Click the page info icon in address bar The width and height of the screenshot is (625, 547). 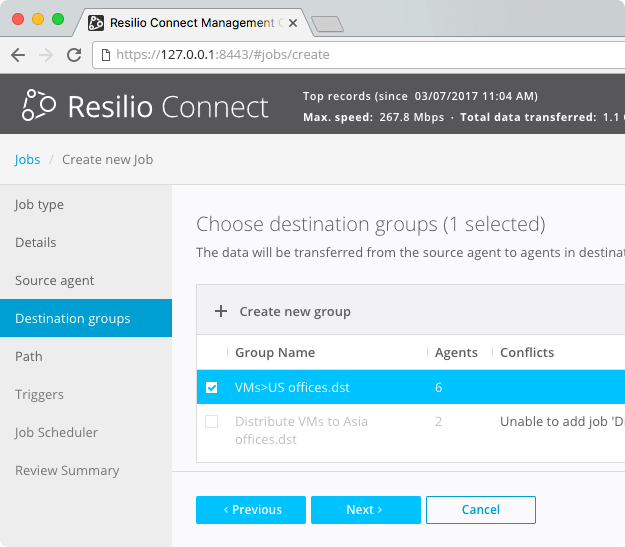coord(106,55)
